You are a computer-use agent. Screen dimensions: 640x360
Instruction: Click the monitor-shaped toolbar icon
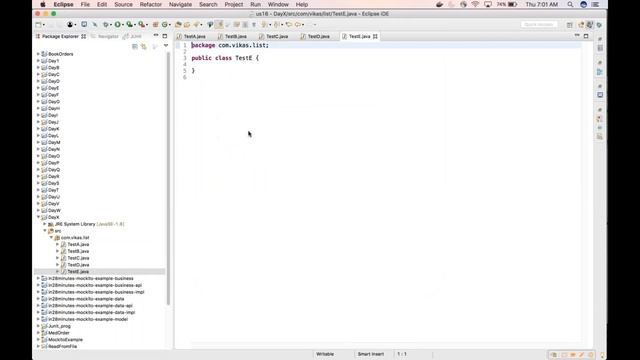[x=84, y=24]
